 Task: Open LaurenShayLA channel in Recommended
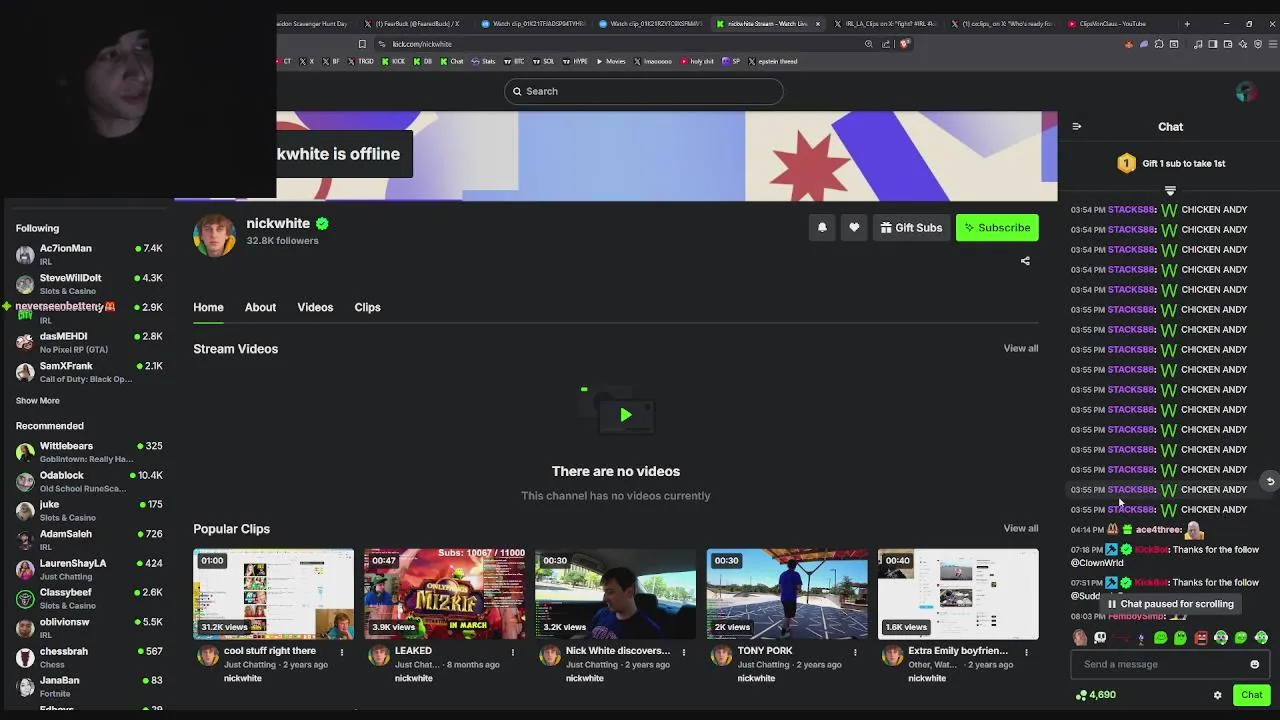click(x=88, y=569)
